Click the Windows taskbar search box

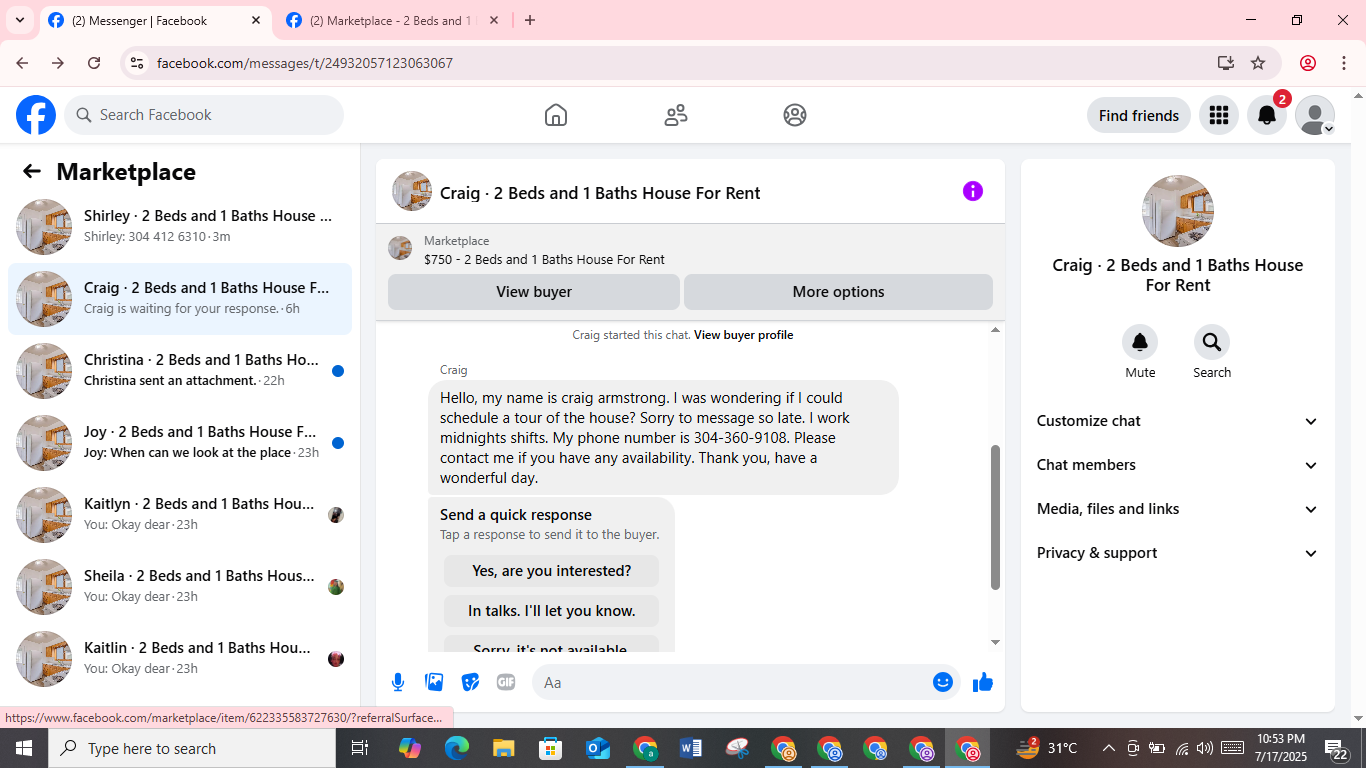coord(191,748)
